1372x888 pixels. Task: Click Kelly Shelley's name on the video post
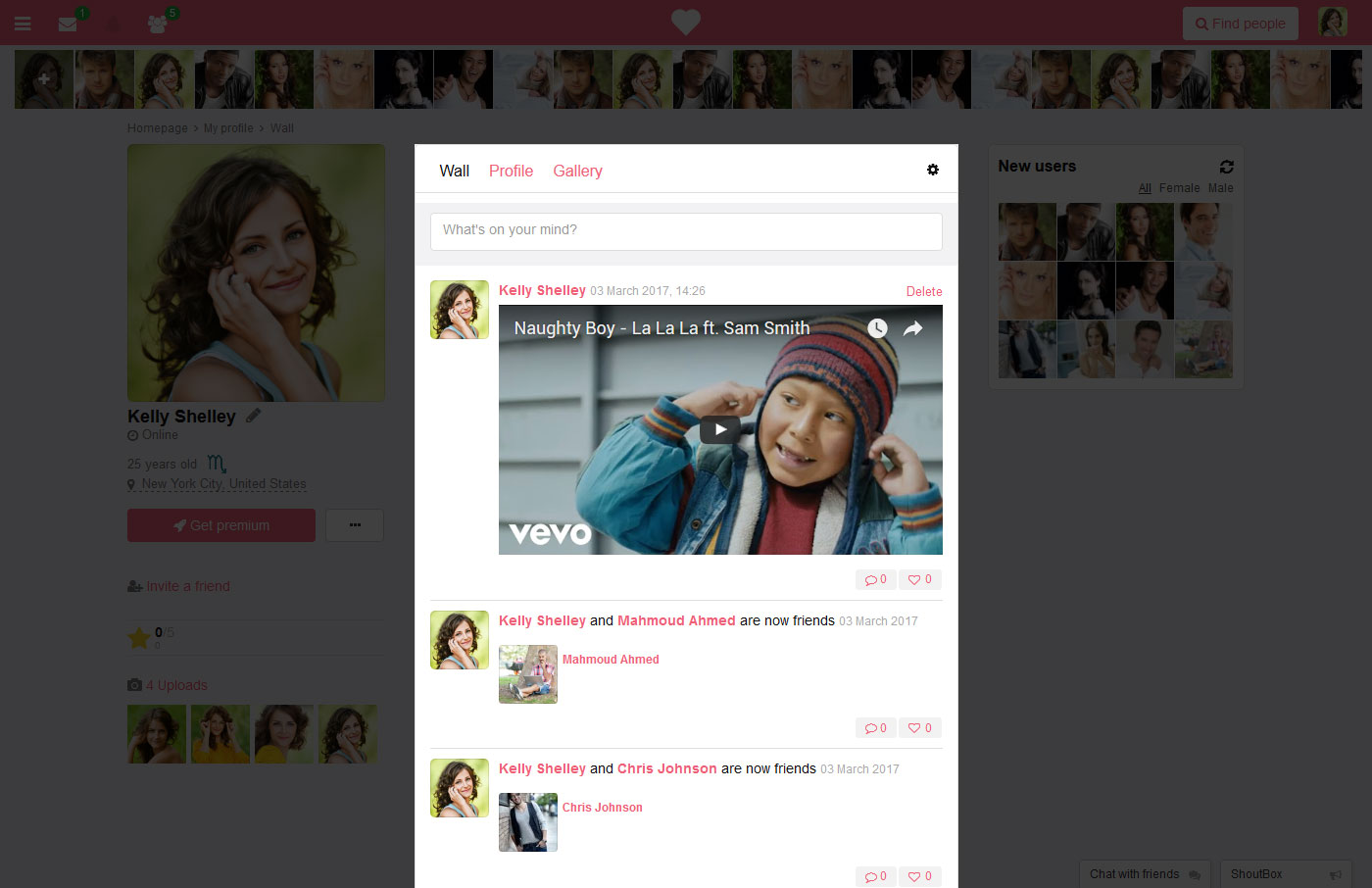click(542, 290)
